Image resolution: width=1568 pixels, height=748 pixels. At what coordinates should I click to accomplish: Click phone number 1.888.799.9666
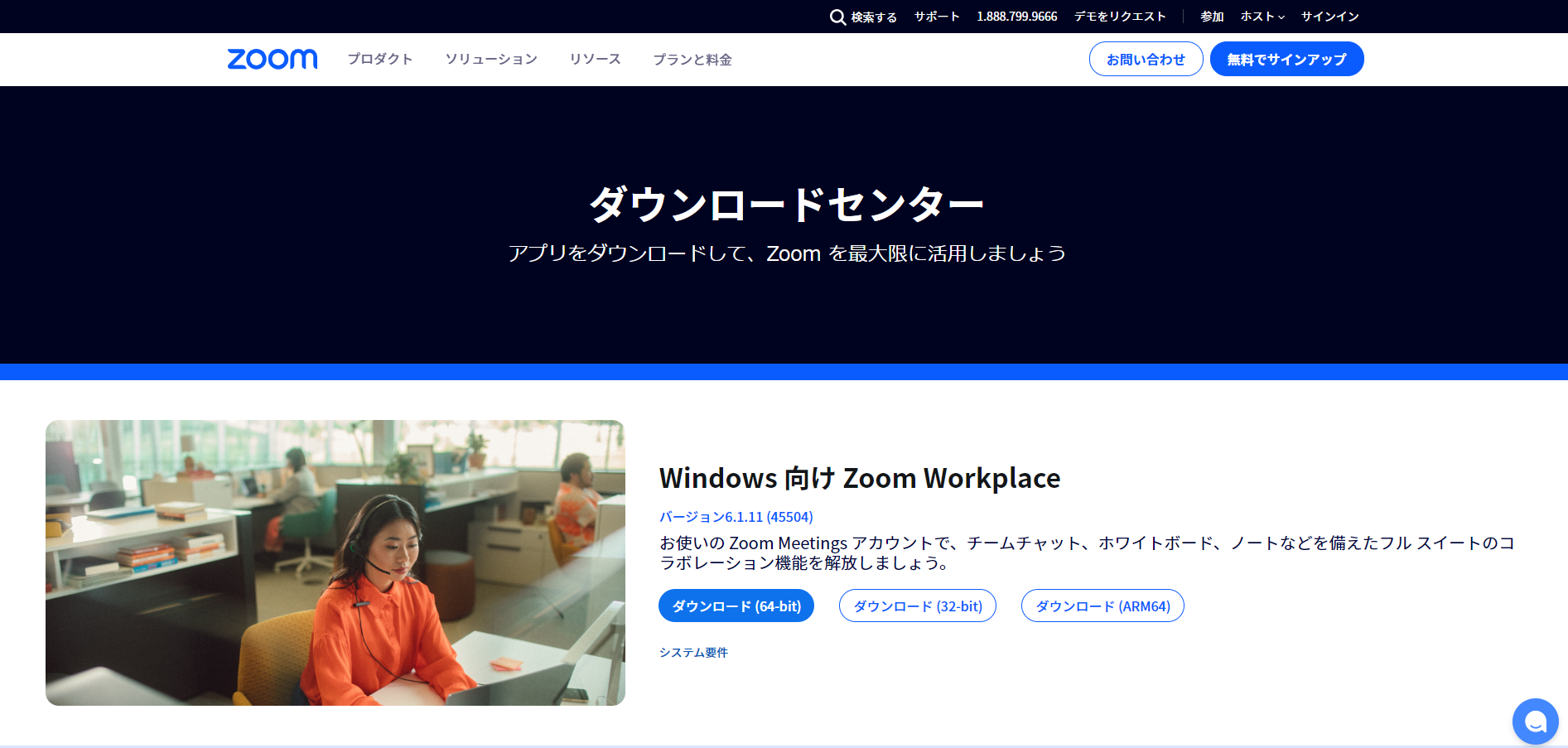[1017, 17]
